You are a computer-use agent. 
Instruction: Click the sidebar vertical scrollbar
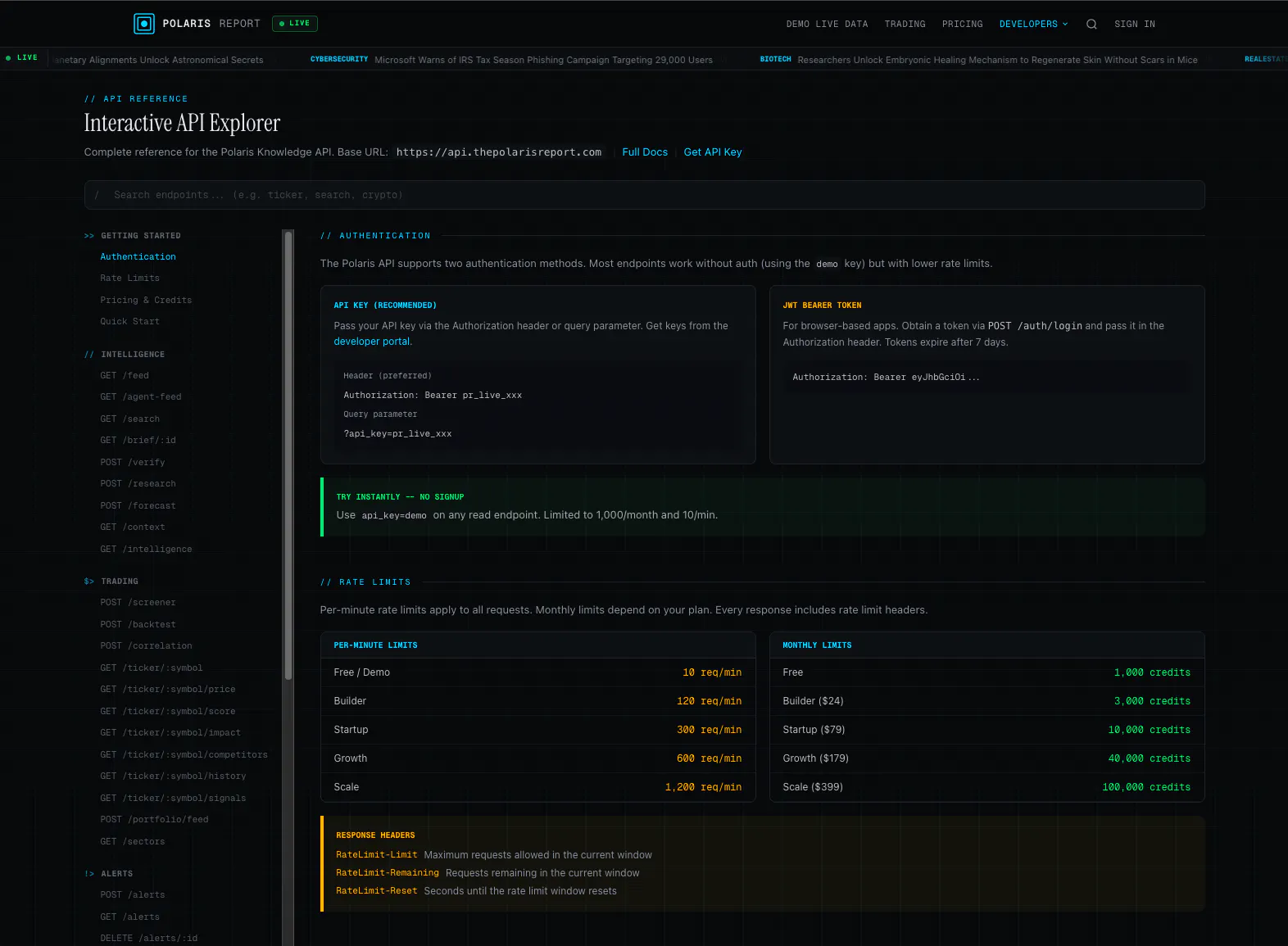pos(288,455)
